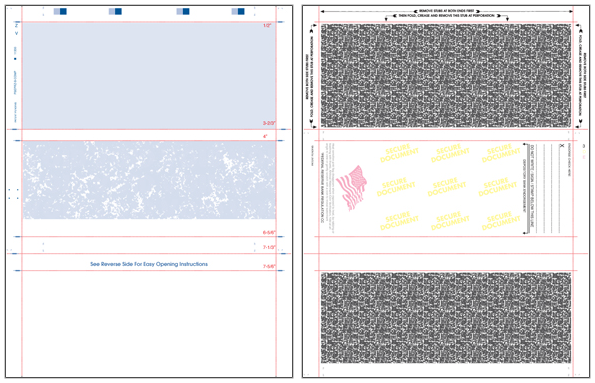The height and width of the screenshot is (383, 595).
Task: Click the red 1/2" measurement label
Action: tap(267, 25)
